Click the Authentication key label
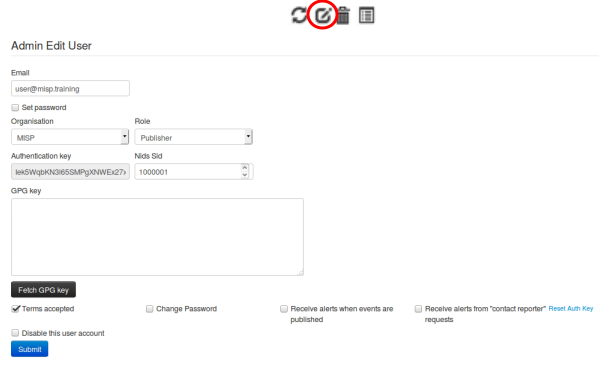The width and height of the screenshot is (604, 365). coord(41,156)
